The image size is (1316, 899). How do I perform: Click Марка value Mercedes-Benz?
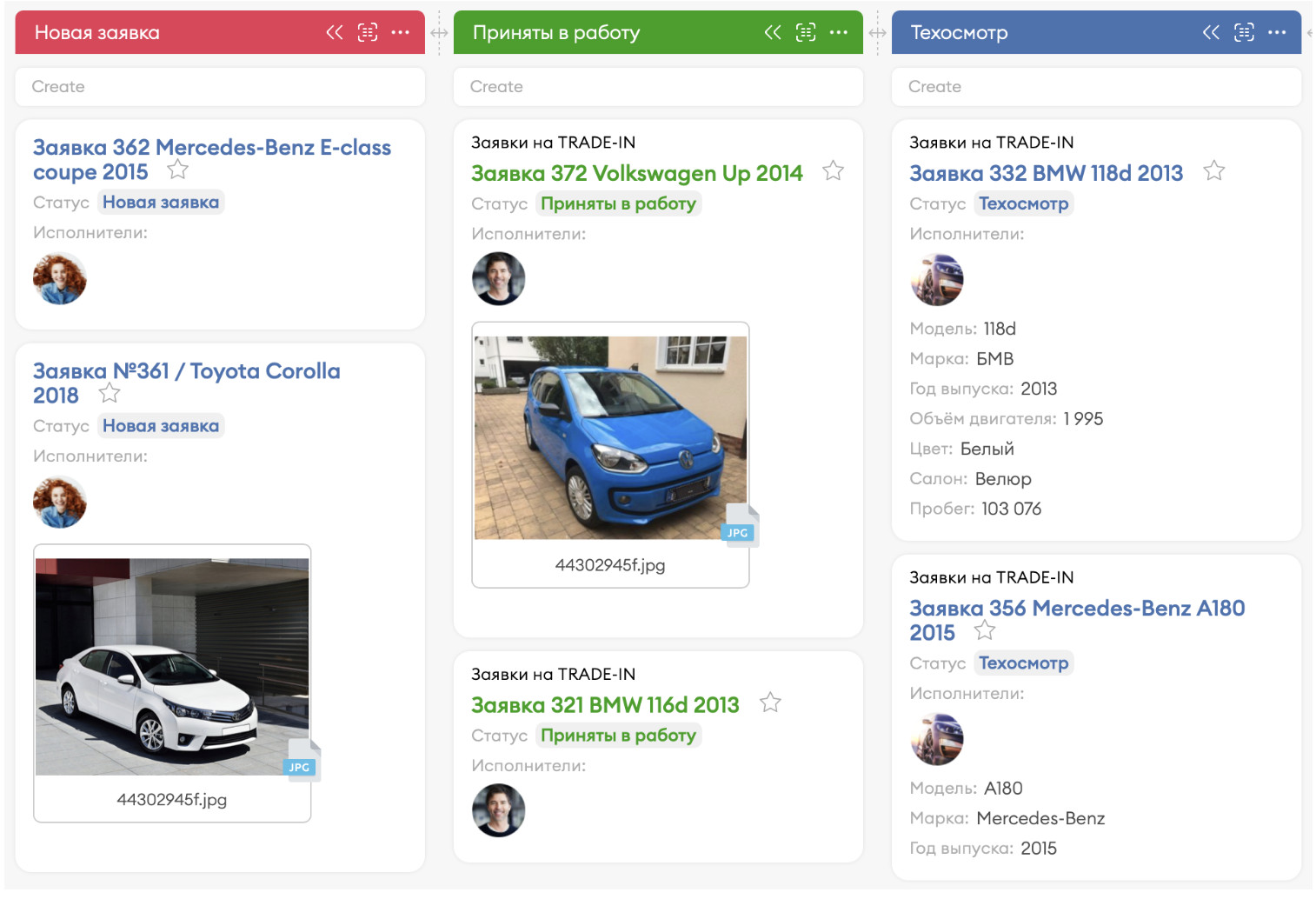point(1040,818)
